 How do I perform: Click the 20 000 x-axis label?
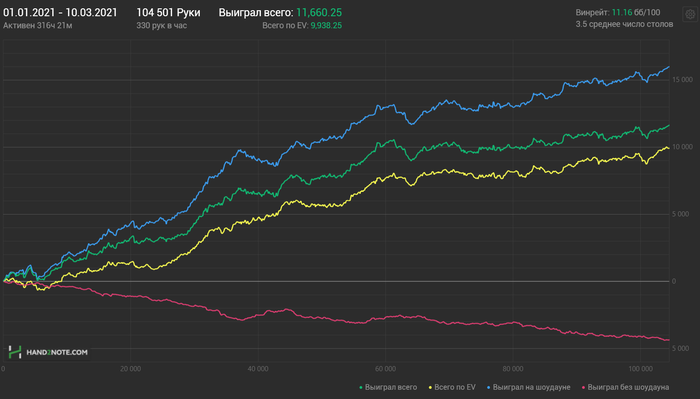[x=130, y=369]
